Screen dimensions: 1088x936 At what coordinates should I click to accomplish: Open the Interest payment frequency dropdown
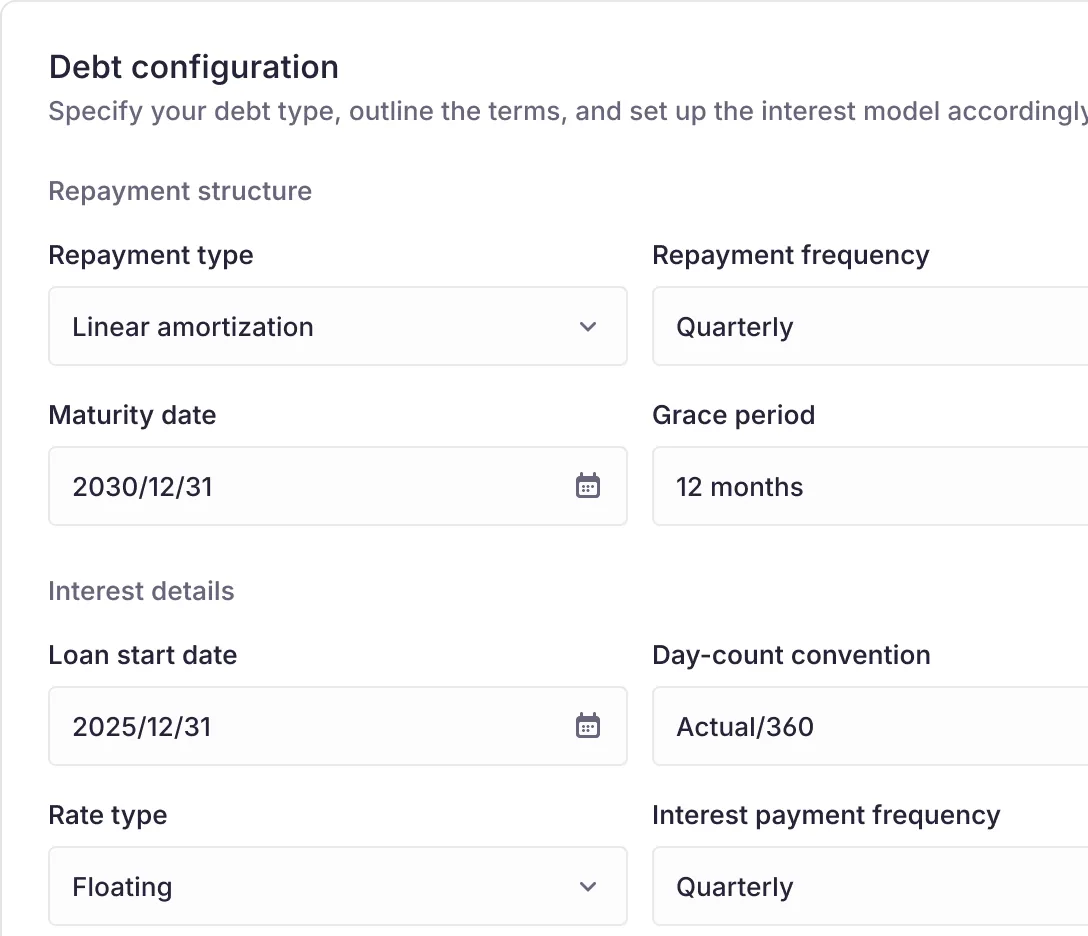tap(868, 887)
